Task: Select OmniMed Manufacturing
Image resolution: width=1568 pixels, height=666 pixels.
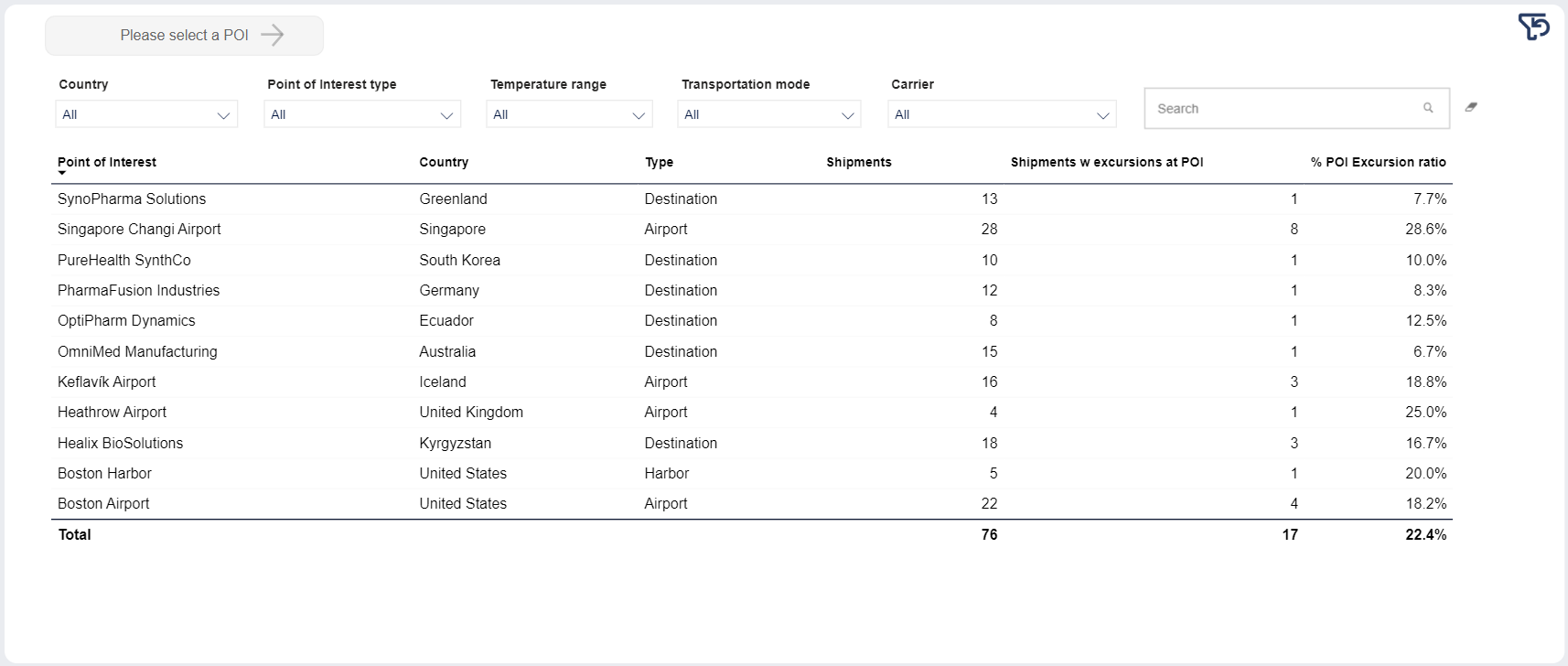Action: pos(137,351)
